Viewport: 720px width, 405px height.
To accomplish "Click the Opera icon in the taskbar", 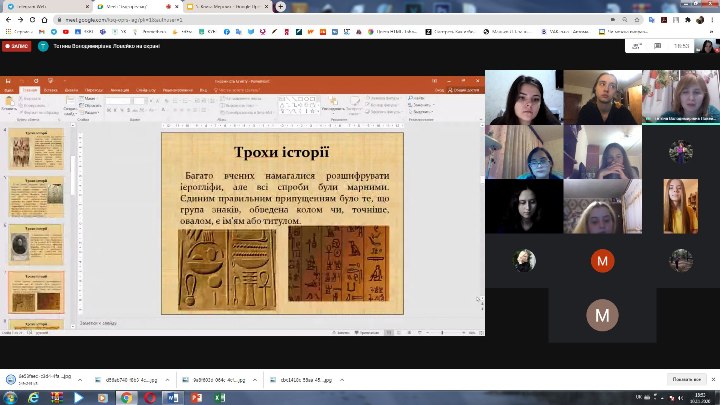I will [x=150, y=397].
